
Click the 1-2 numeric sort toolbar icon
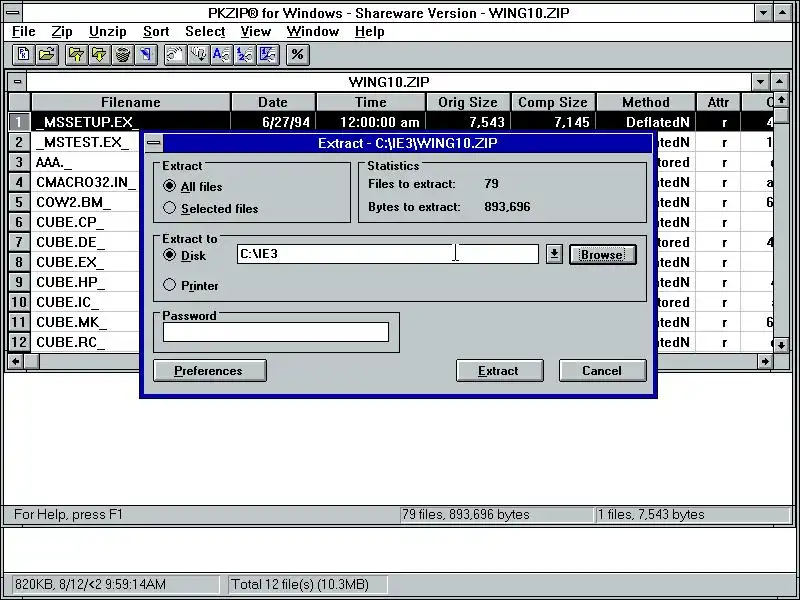point(244,55)
